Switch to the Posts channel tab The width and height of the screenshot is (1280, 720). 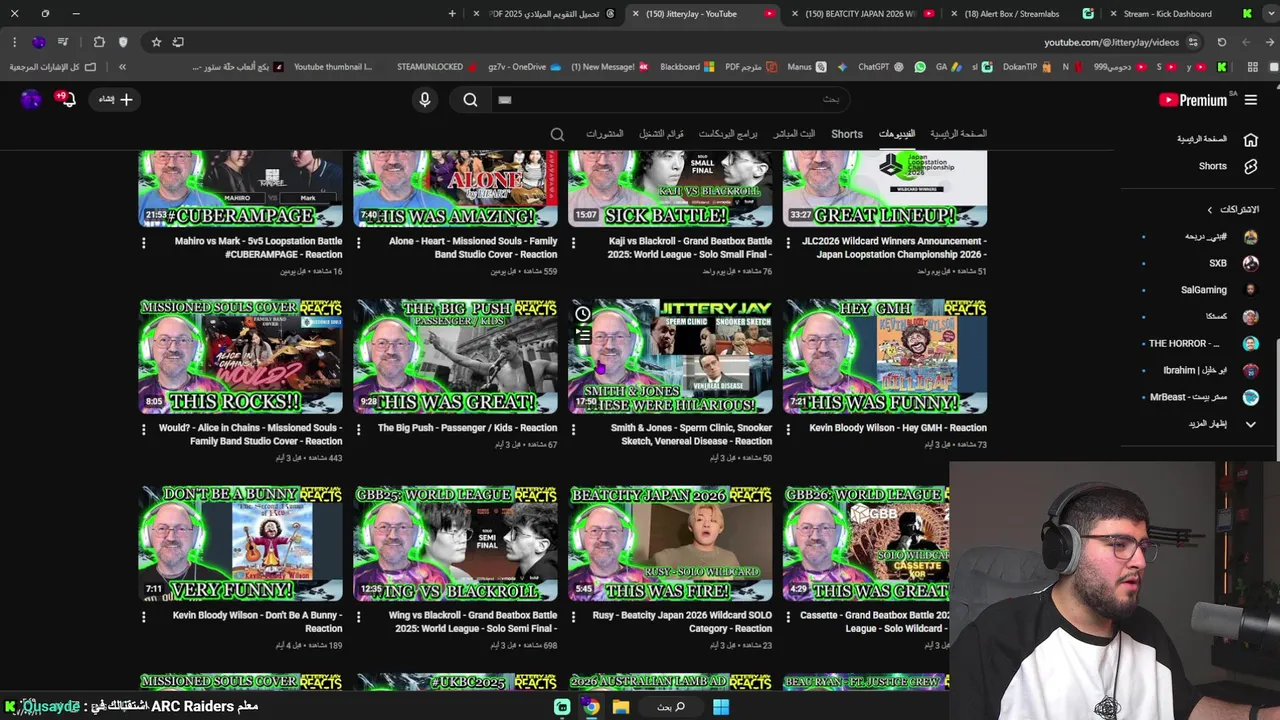tap(605, 134)
